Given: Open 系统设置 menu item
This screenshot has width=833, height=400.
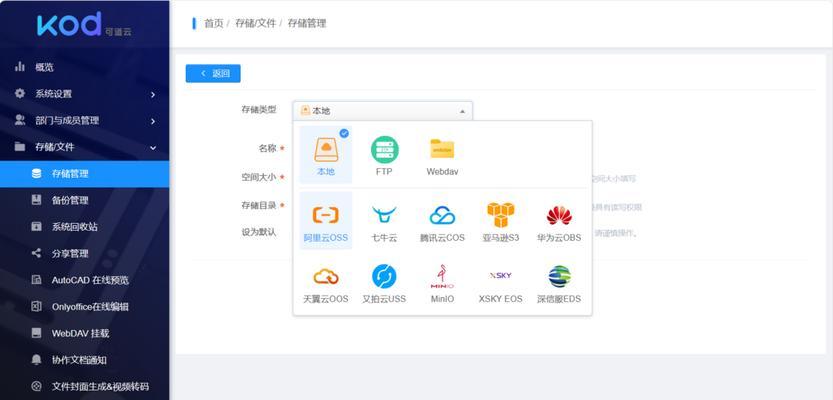Looking at the screenshot, I should [85, 93].
